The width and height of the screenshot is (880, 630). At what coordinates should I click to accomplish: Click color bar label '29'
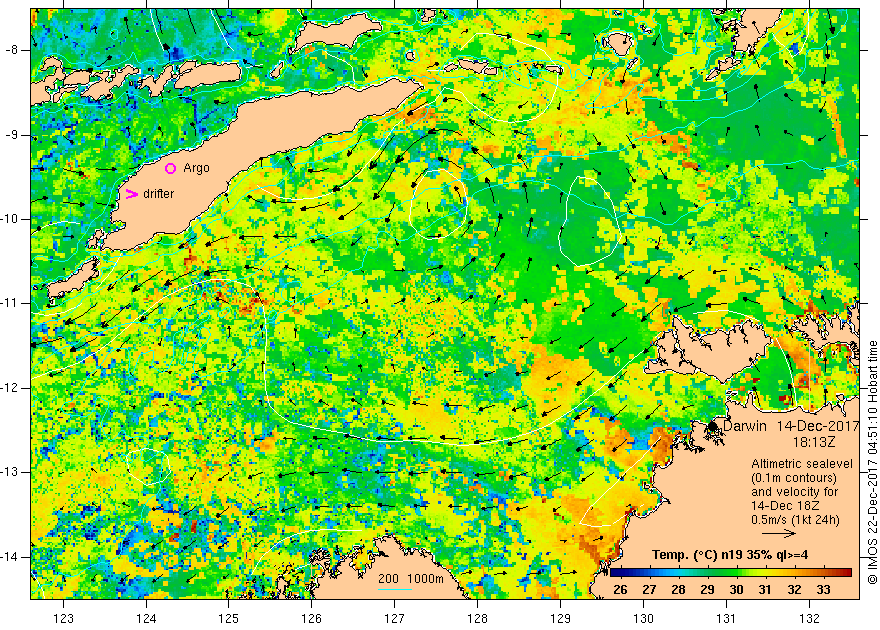(x=707, y=590)
